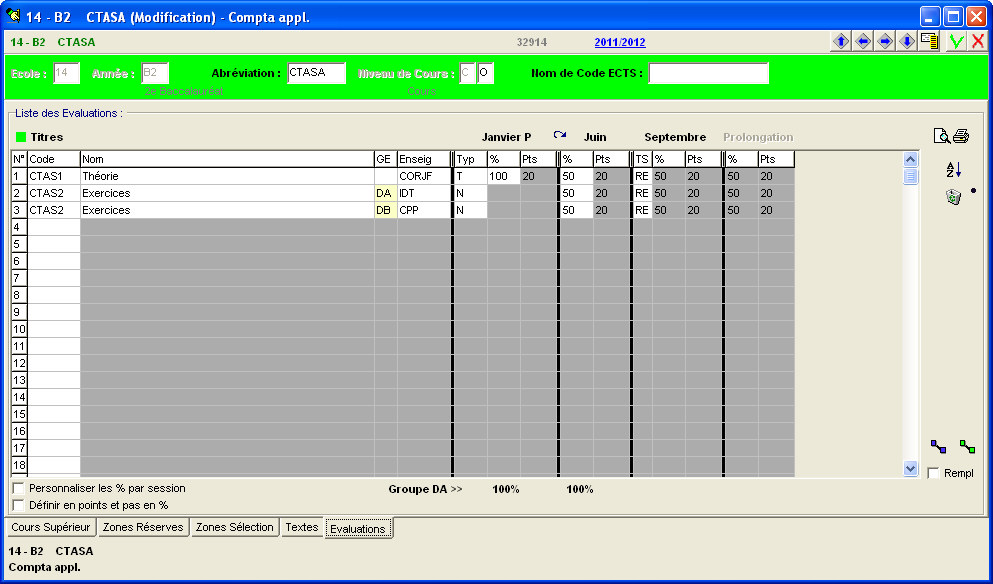
Task: Click the disabled Année field showing B2
Action: [x=155, y=73]
